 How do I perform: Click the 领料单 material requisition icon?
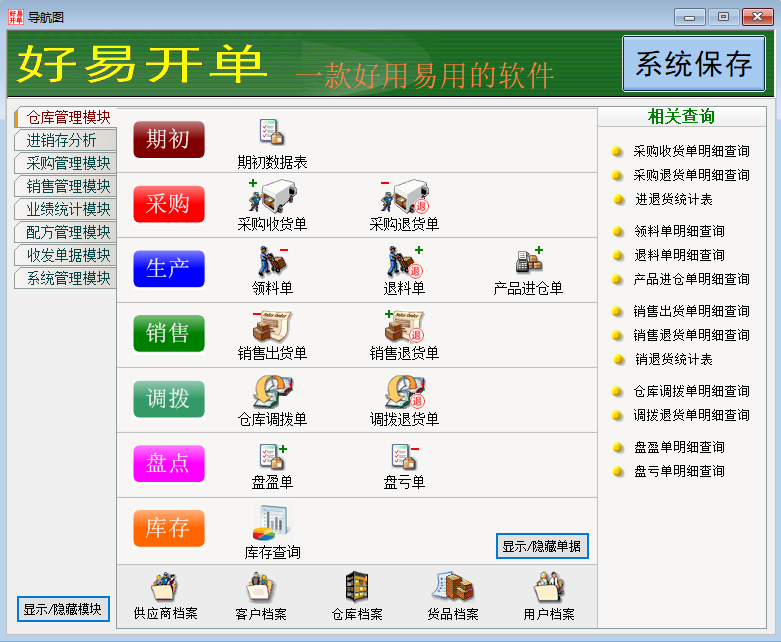(x=272, y=261)
